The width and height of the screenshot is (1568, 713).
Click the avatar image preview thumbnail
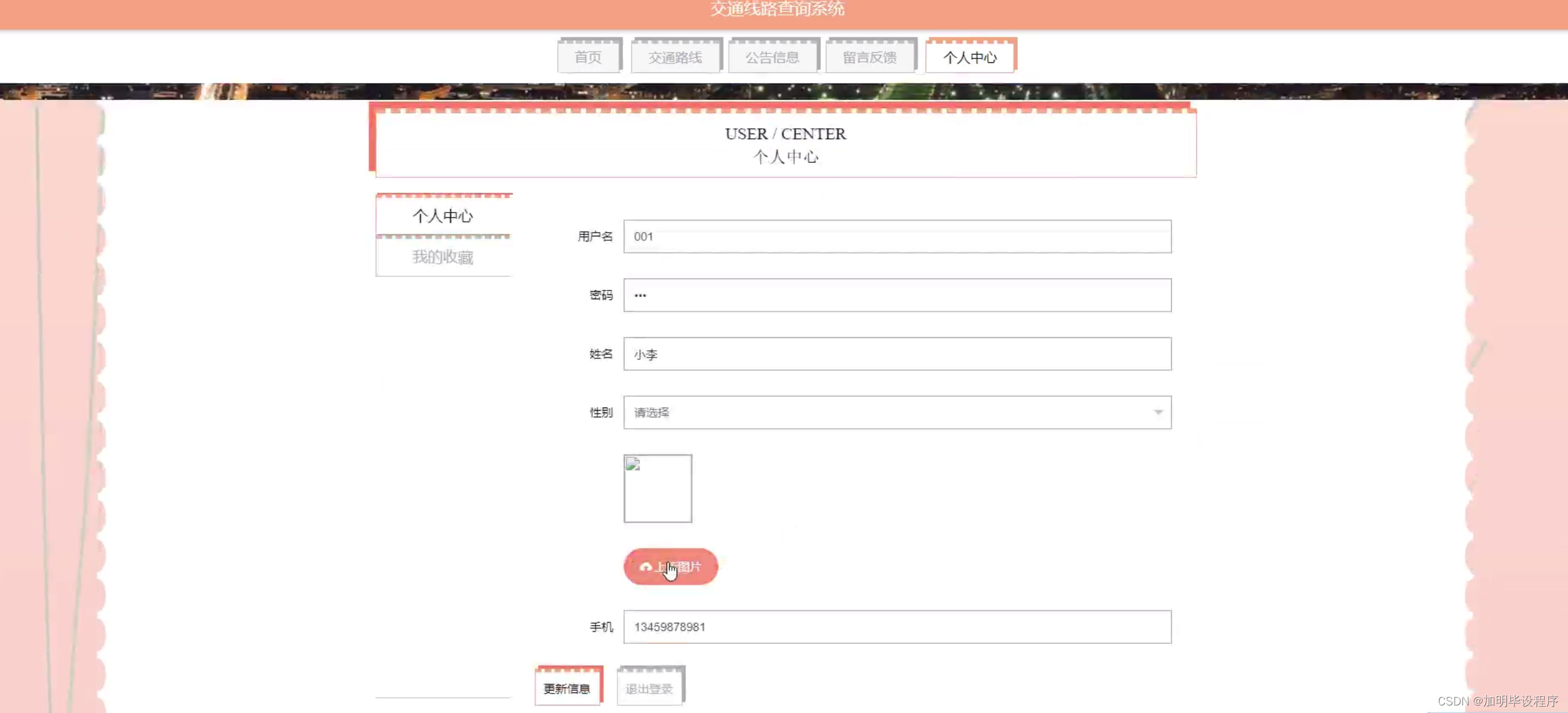(x=658, y=489)
